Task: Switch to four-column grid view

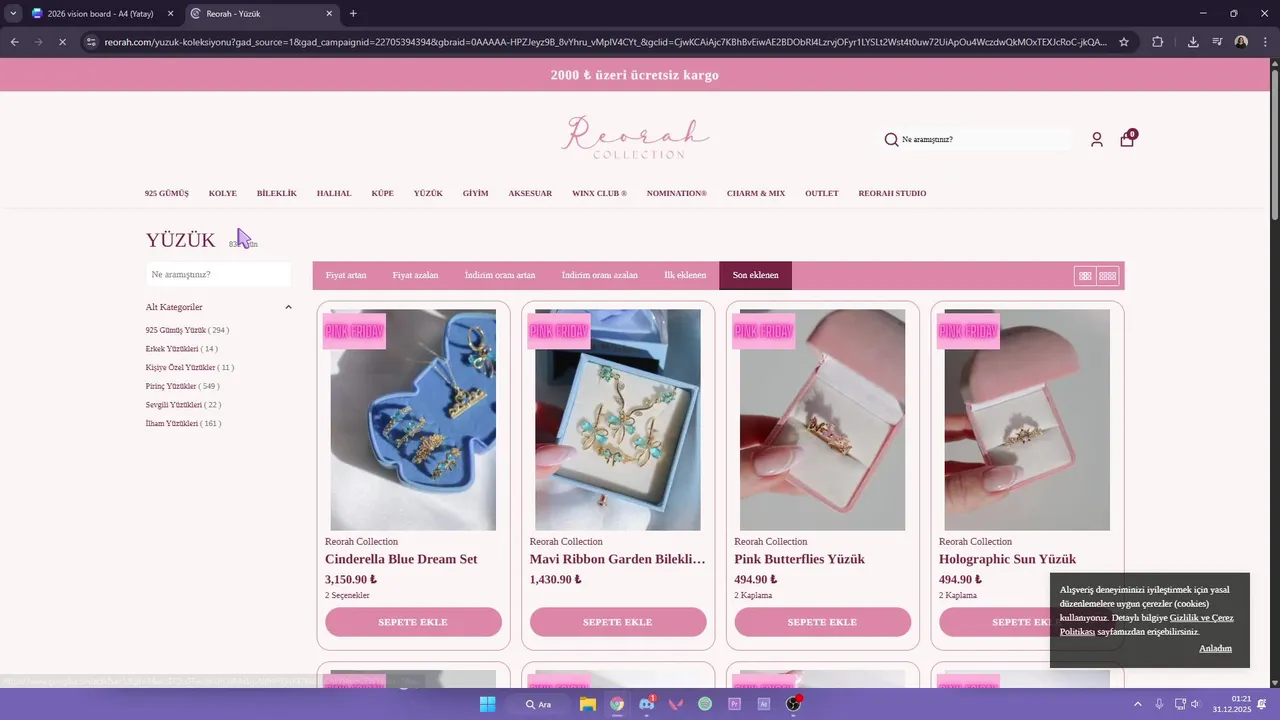Action: coord(1108,276)
